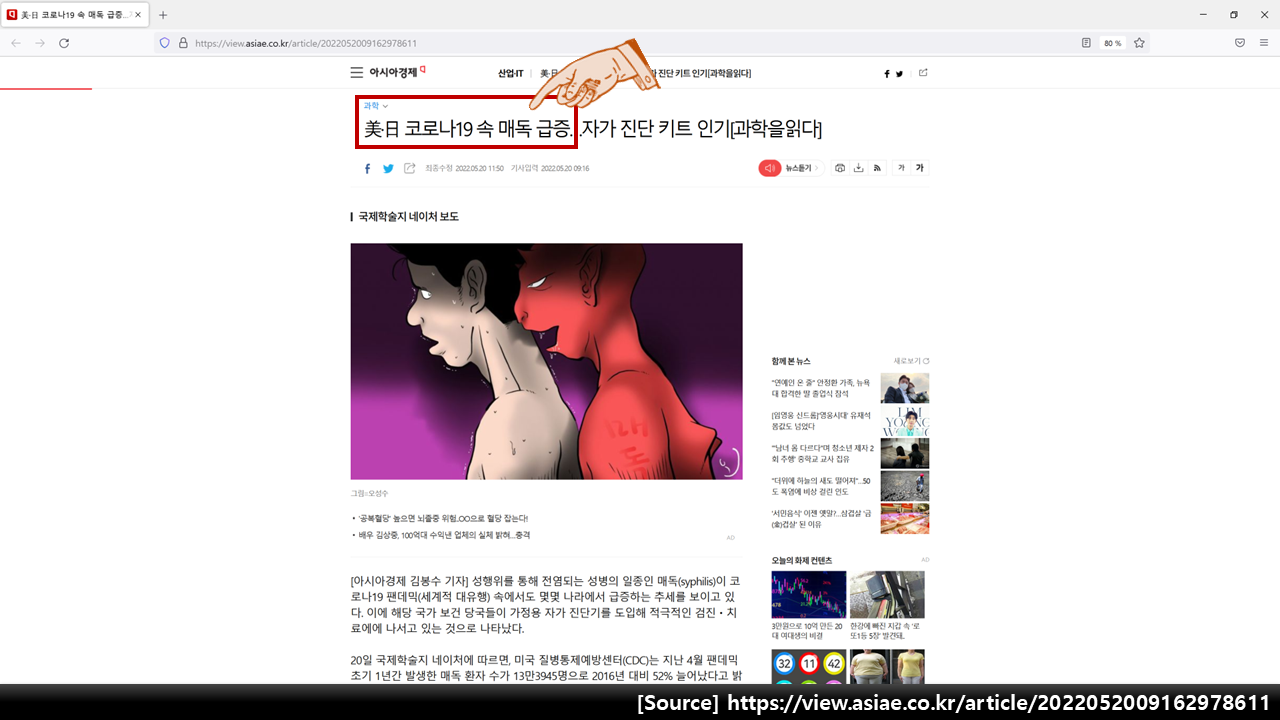
Task: Reload the current page
Action: coord(64,43)
